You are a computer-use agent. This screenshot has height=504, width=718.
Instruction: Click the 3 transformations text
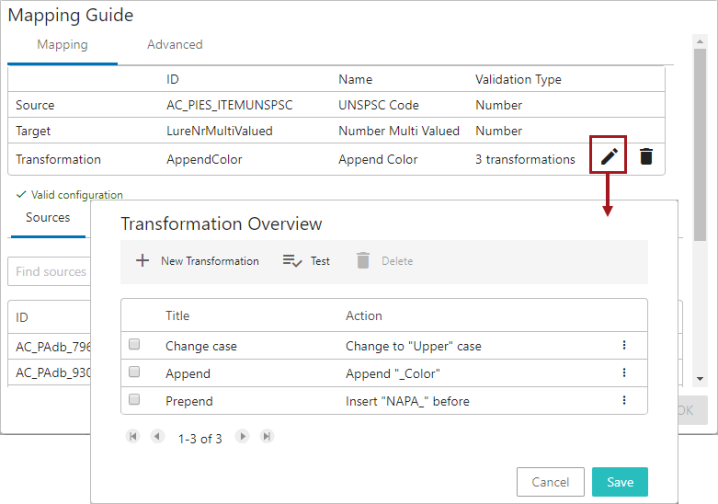(x=525, y=159)
